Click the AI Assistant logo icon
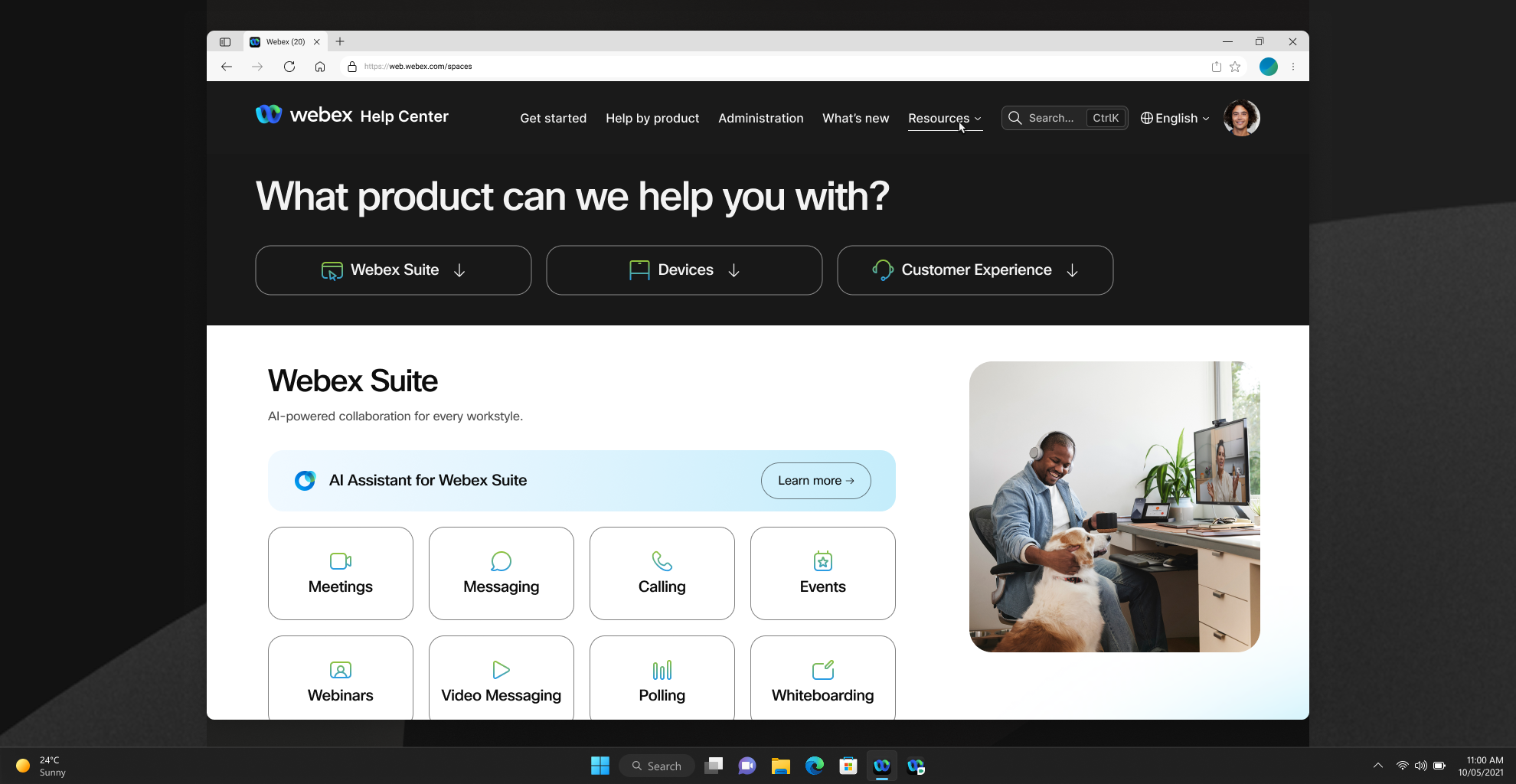1516x784 pixels. (x=305, y=480)
